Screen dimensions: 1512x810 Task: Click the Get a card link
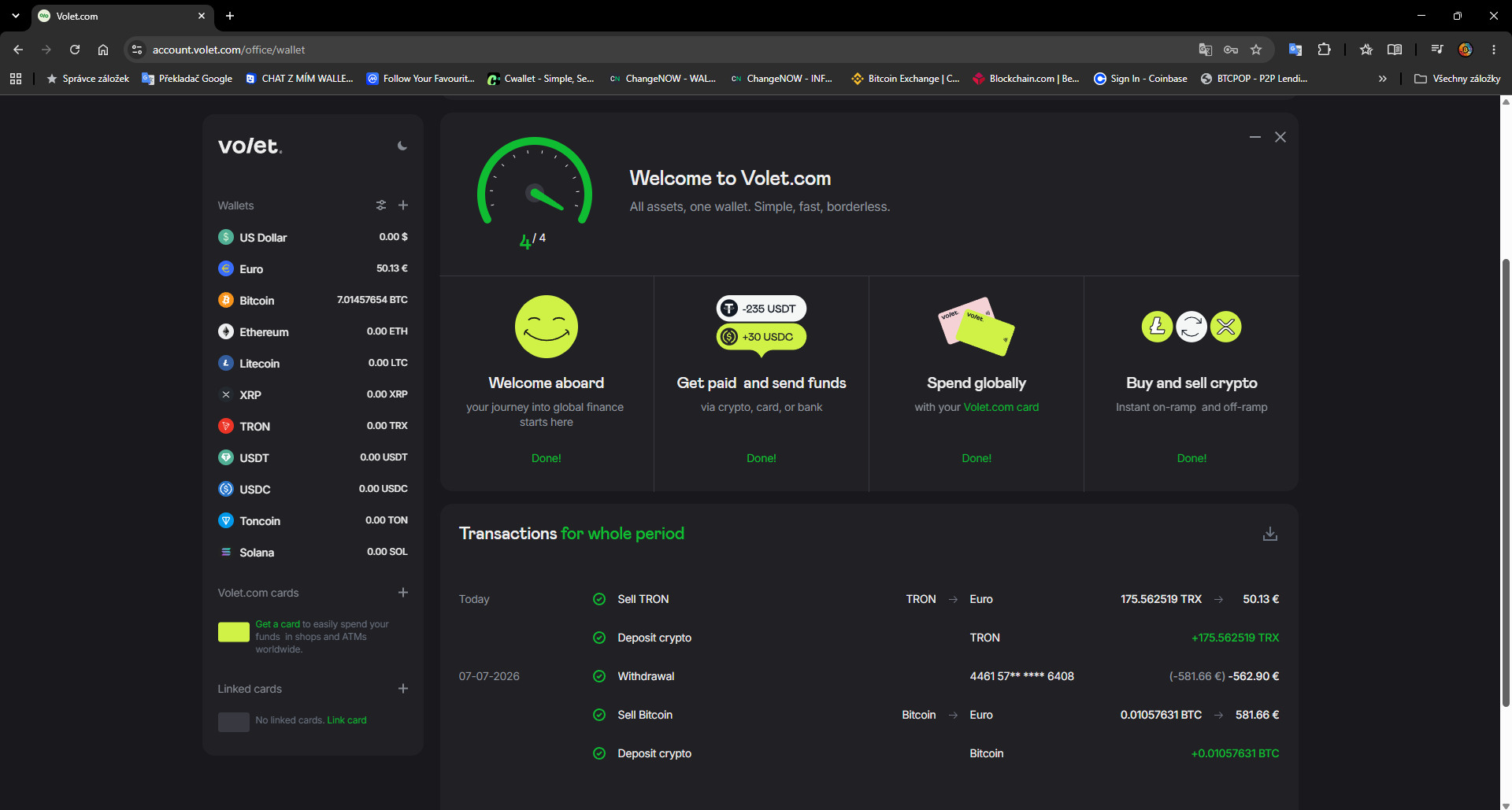point(277,624)
